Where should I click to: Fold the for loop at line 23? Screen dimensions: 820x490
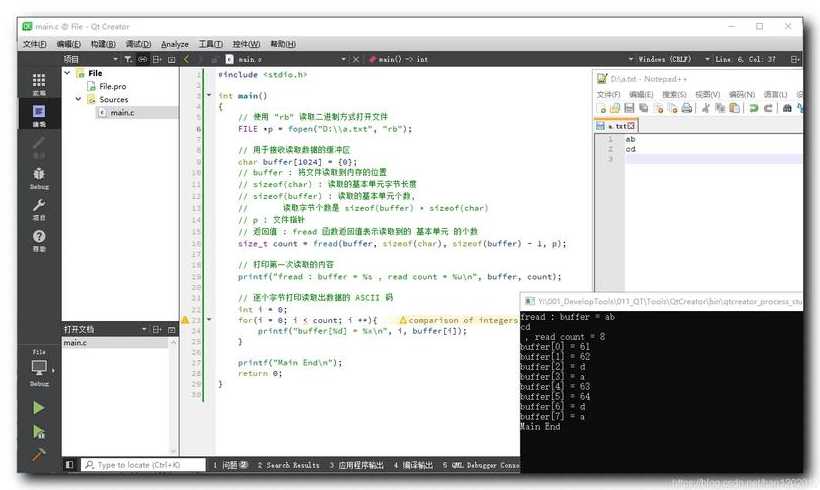pyautogui.click(x=209, y=320)
